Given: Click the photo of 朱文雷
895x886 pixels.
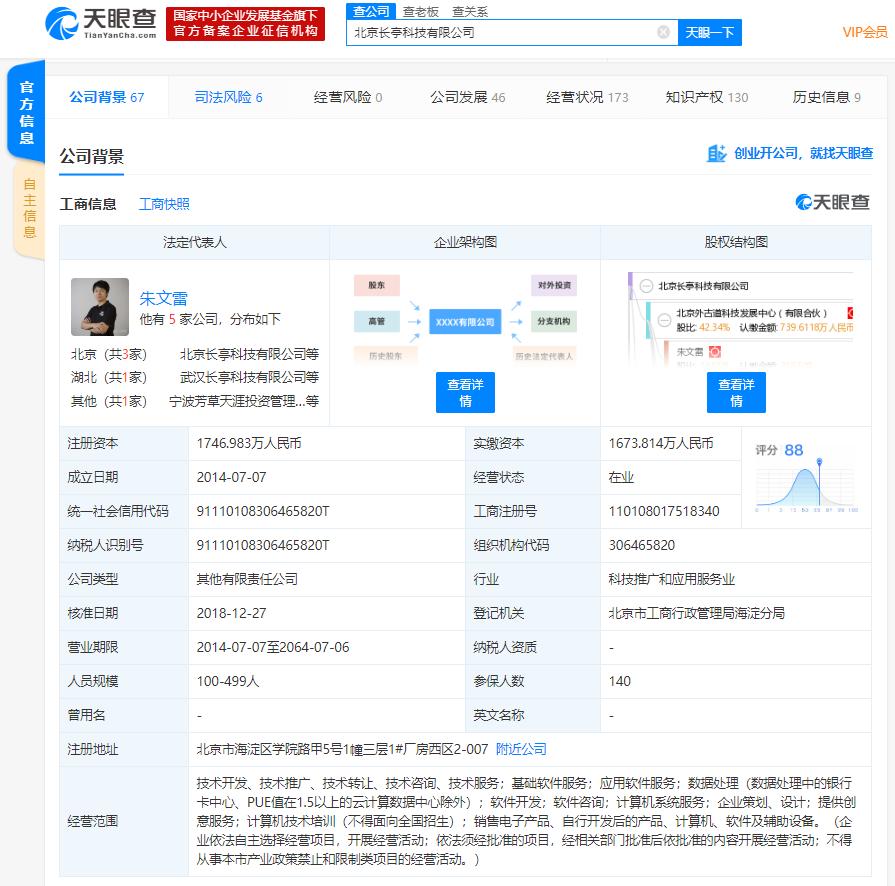Looking at the screenshot, I should click(100, 307).
